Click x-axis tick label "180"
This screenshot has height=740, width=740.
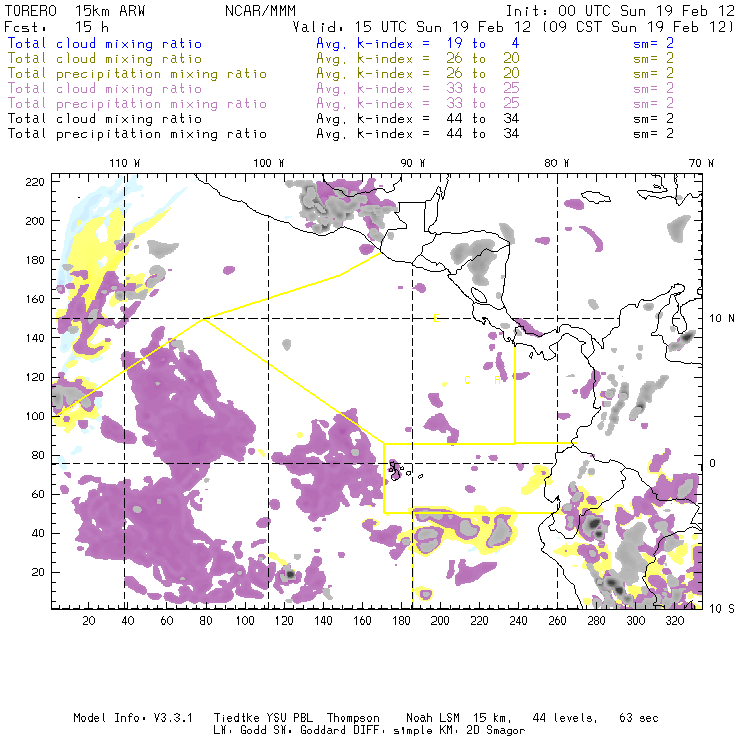[401, 621]
